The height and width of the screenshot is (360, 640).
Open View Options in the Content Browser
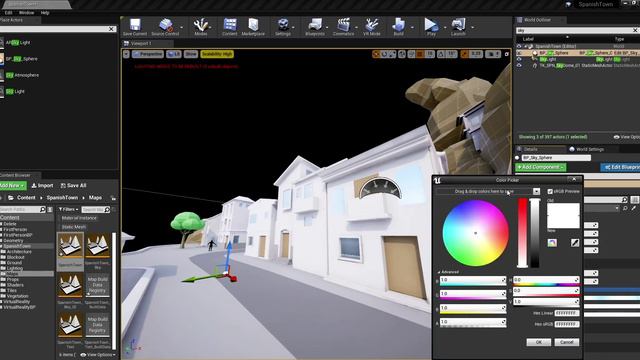(x=98, y=355)
